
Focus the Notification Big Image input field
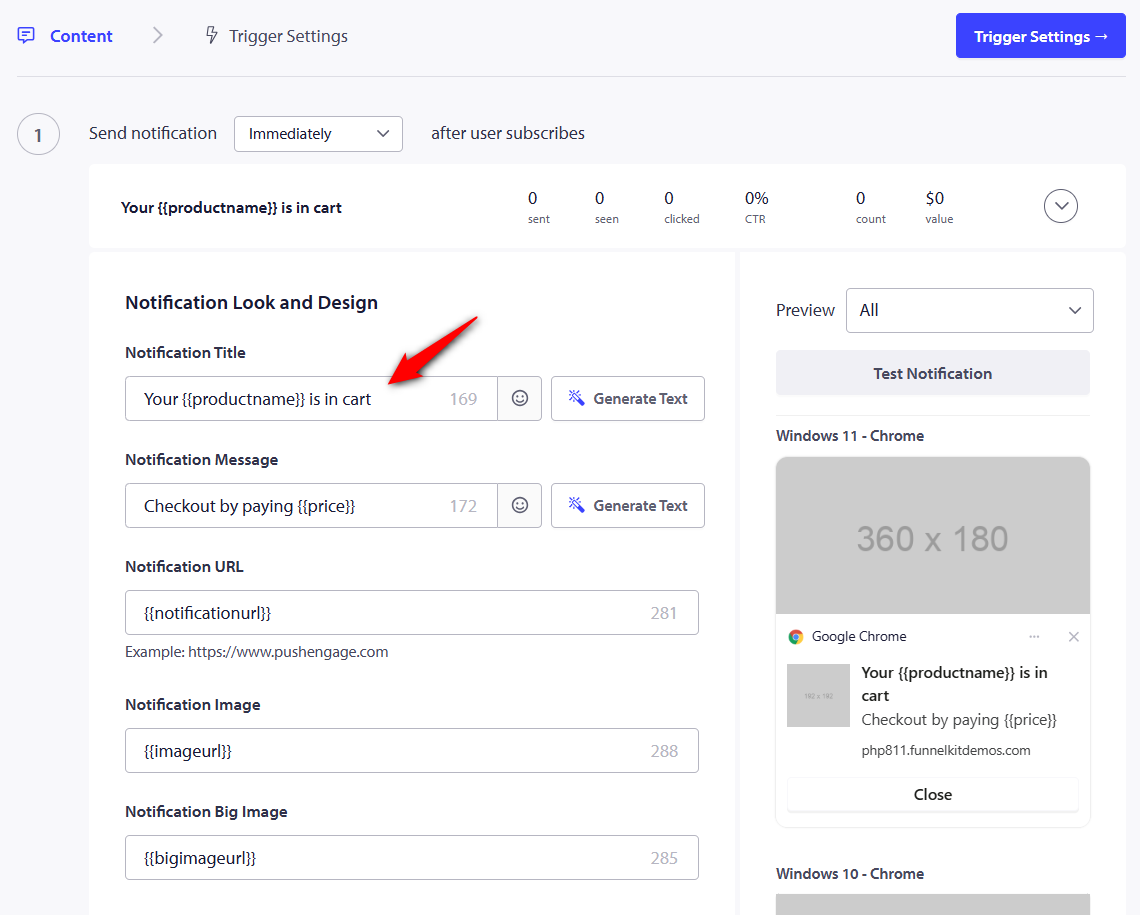click(x=412, y=858)
